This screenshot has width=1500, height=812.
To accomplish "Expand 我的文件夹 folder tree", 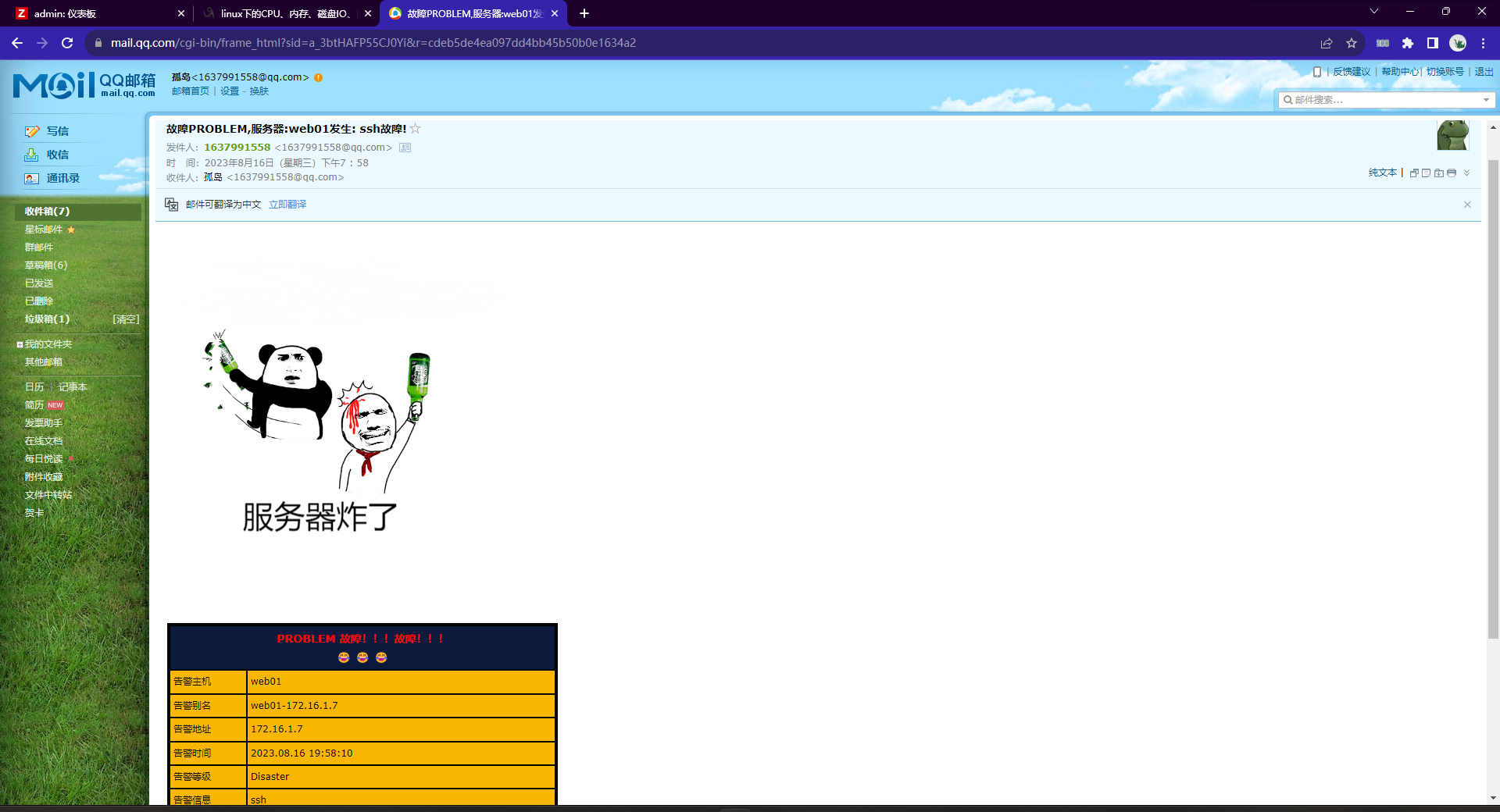I will pos(20,344).
